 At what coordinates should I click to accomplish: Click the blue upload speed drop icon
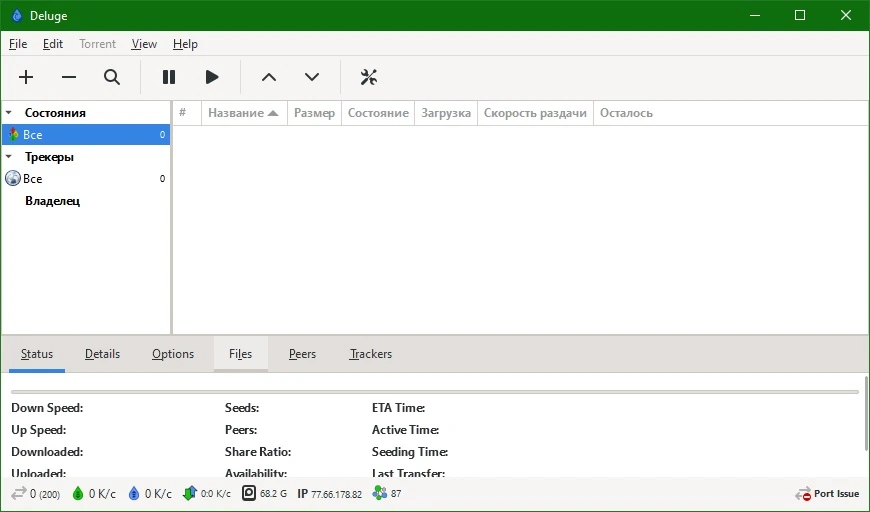point(134,493)
